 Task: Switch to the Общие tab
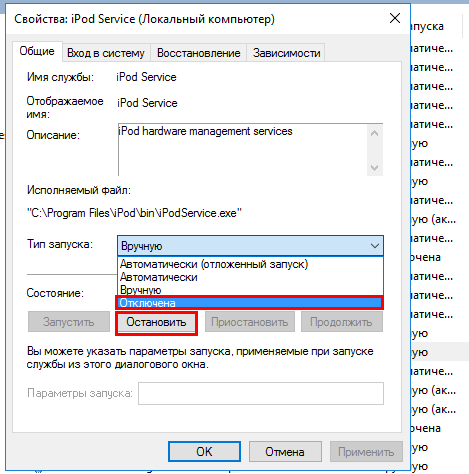click(37, 51)
